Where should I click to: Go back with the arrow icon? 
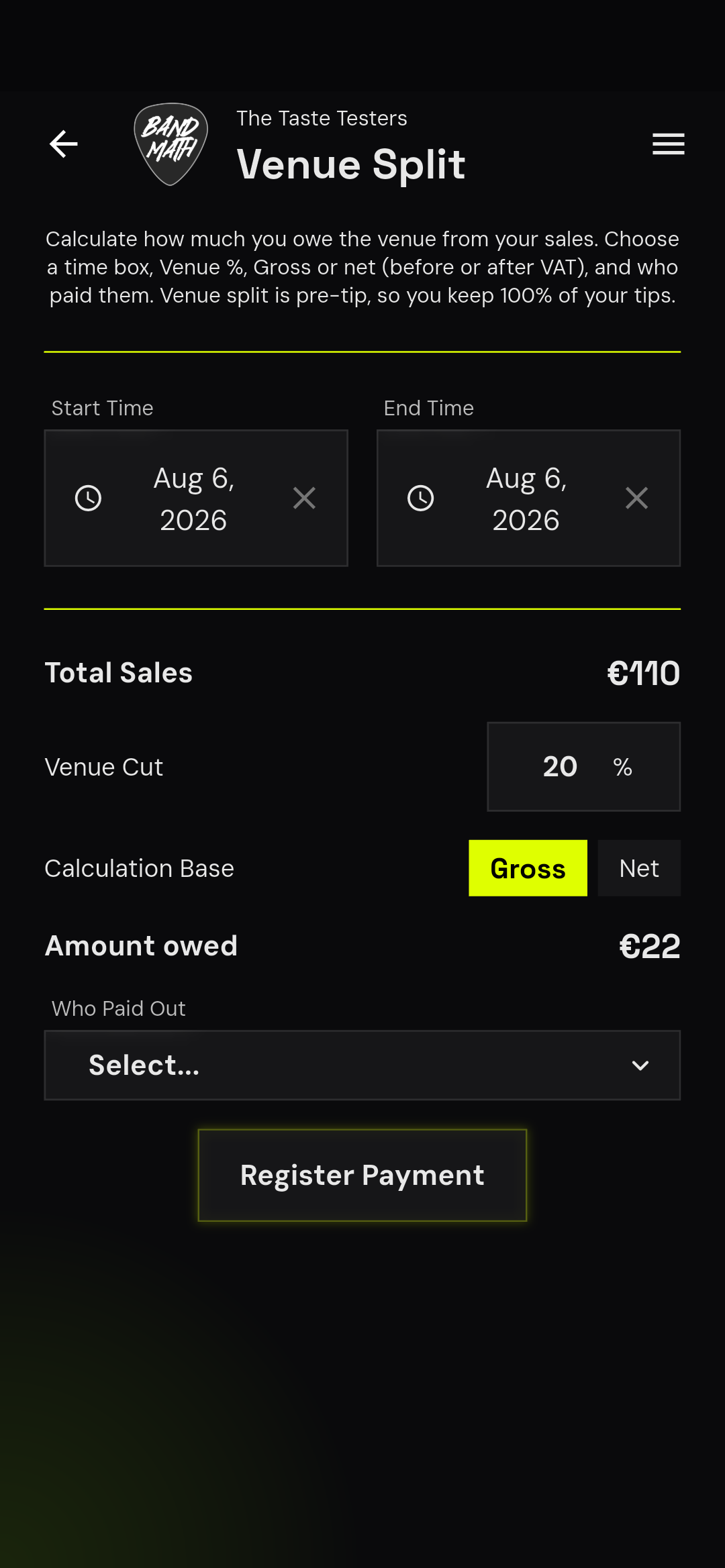pyautogui.click(x=64, y=144)
